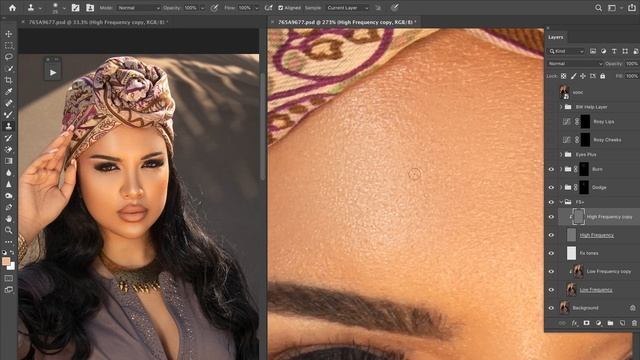640x360 pixels.
Task: Open the layer filter Kind dropdown
Action: pyautogui.click(x=566, y=51)
